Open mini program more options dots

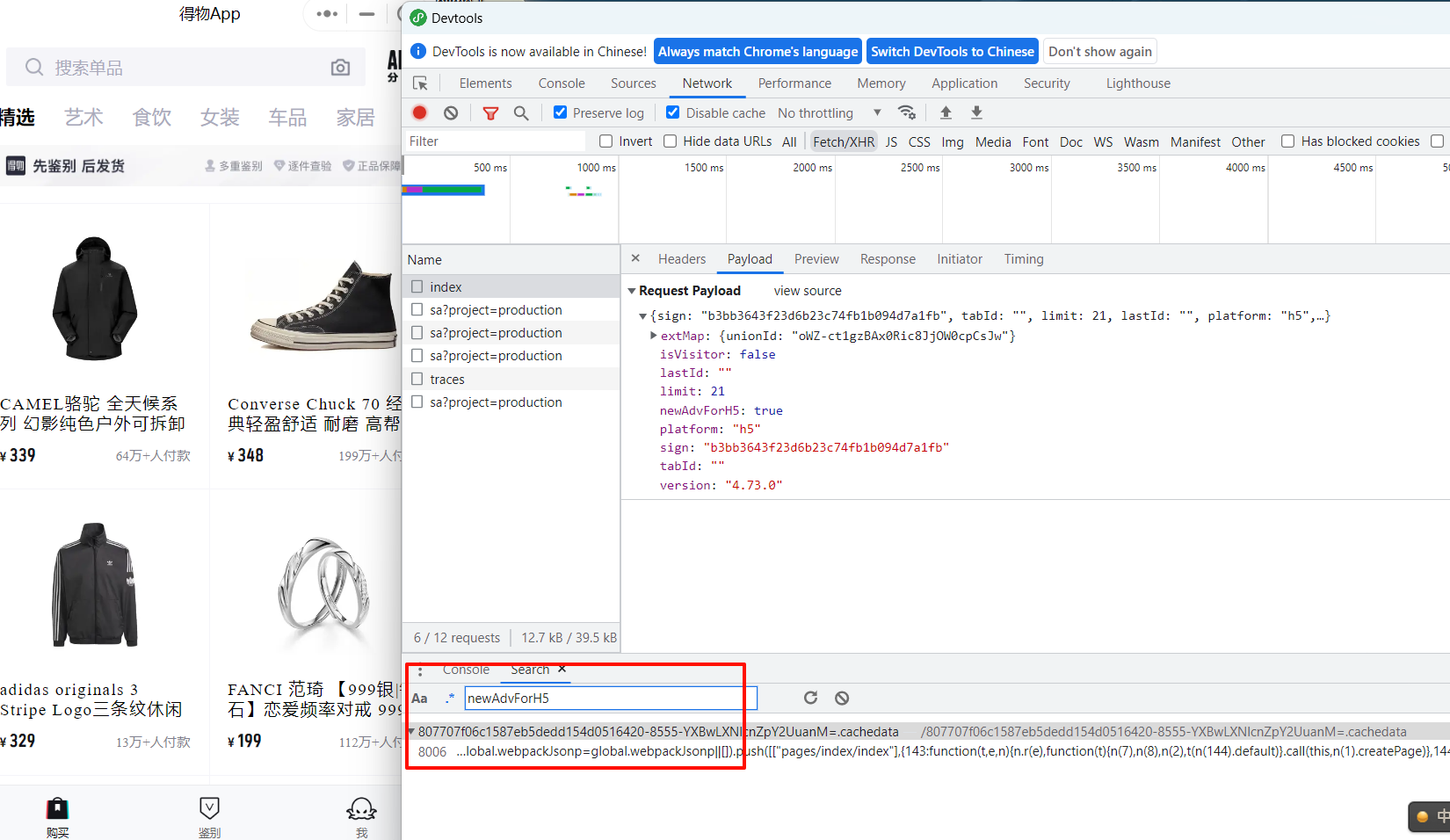[327, 14]
